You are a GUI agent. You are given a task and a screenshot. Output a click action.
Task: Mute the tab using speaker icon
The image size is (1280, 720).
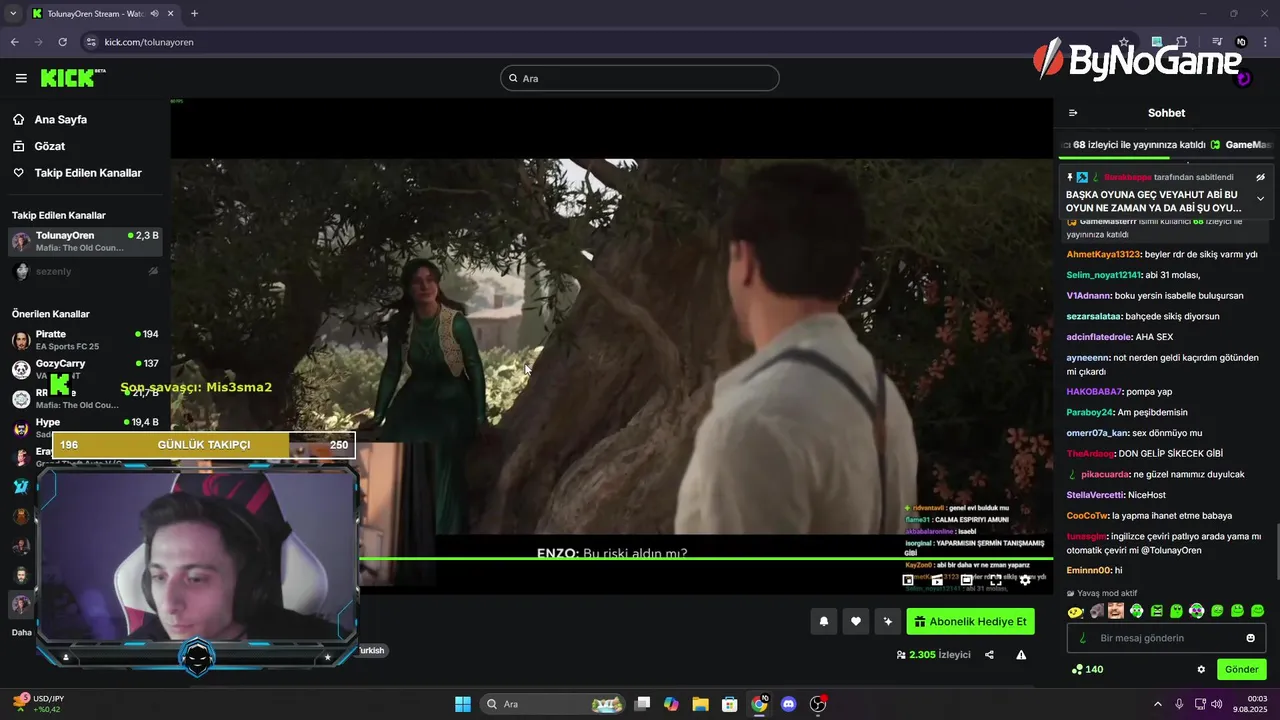click(154, 14)
